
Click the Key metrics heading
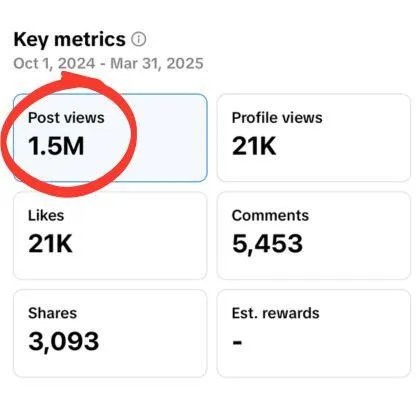pyautogui.click(x=69, y=39)
